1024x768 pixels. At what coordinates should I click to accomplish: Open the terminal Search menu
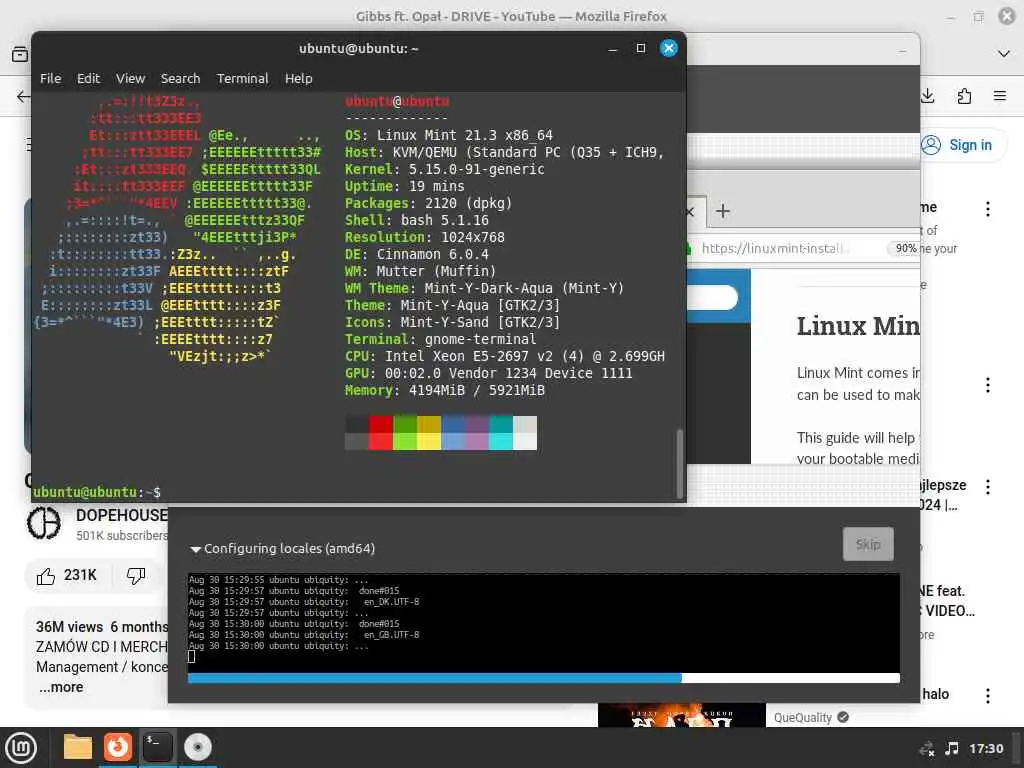pos(180,78)
